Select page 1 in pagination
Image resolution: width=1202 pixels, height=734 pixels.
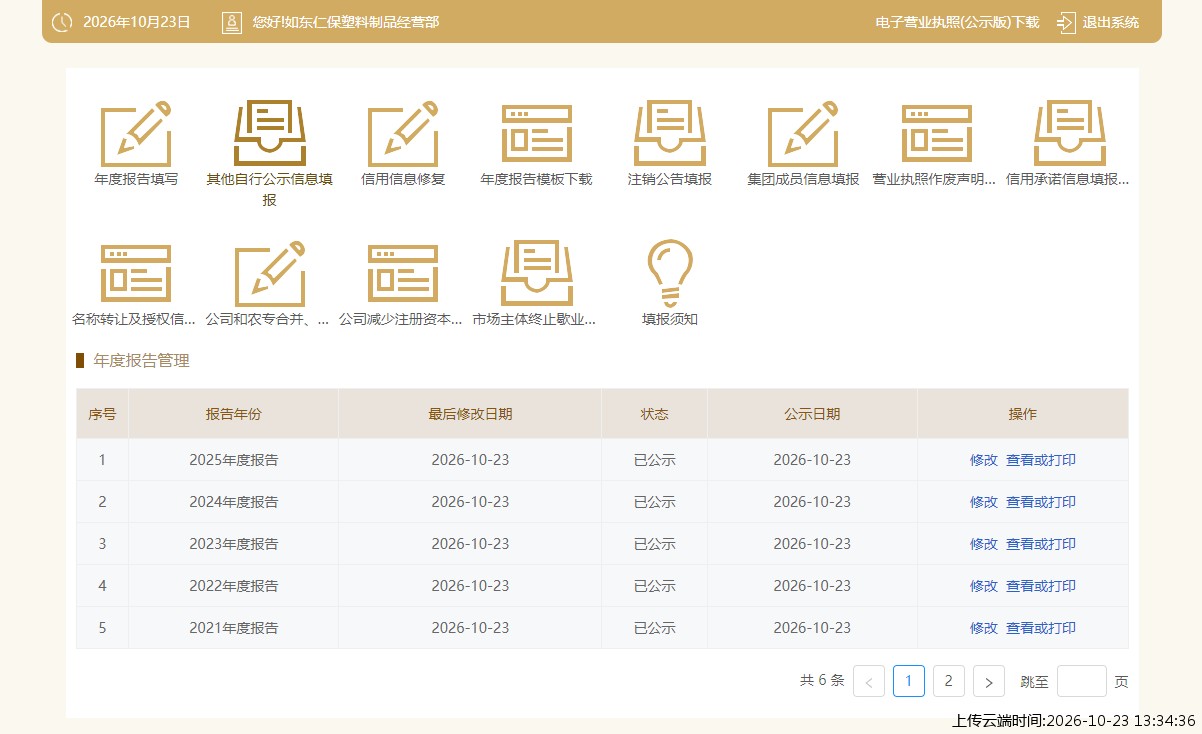[x=909, y=681]
